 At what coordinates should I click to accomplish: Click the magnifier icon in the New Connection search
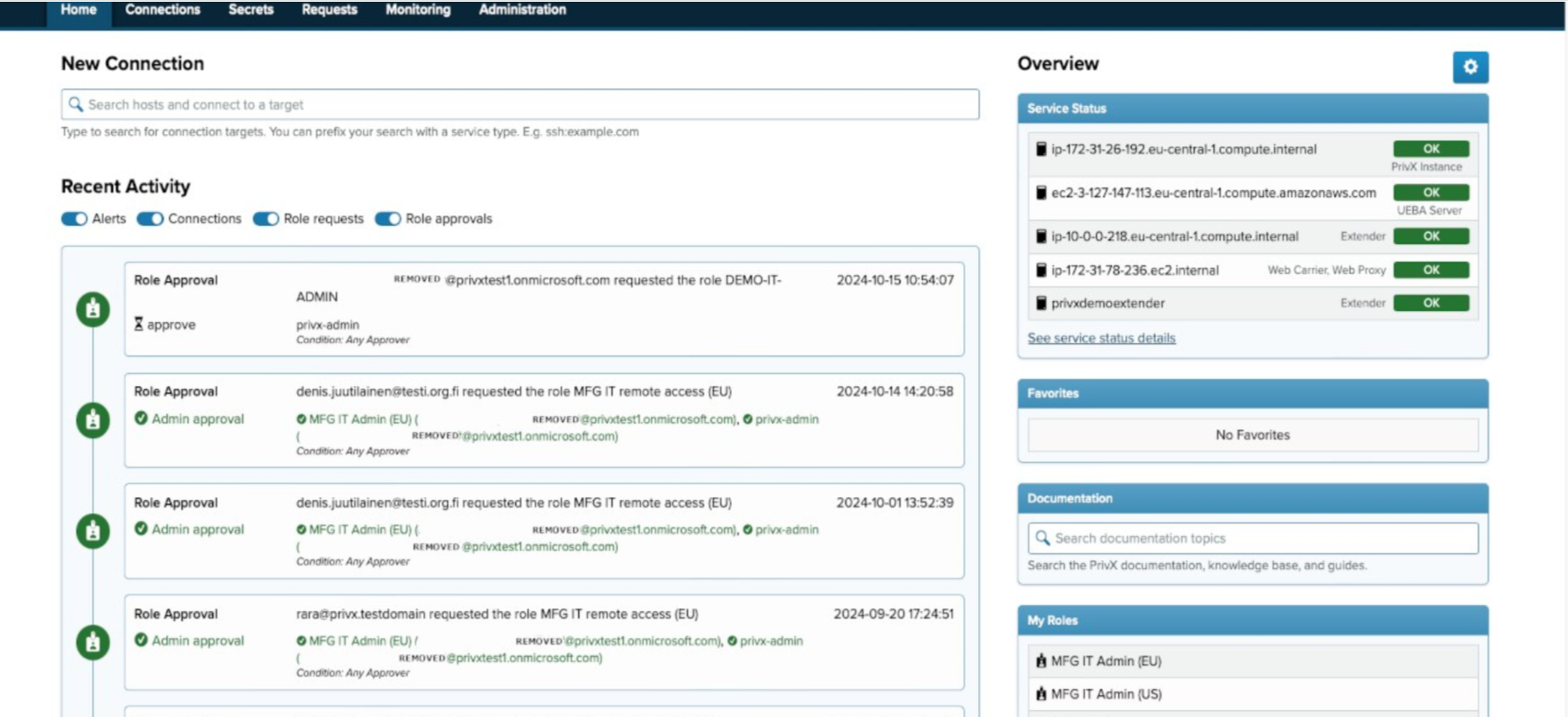click(x=76, y=104)
